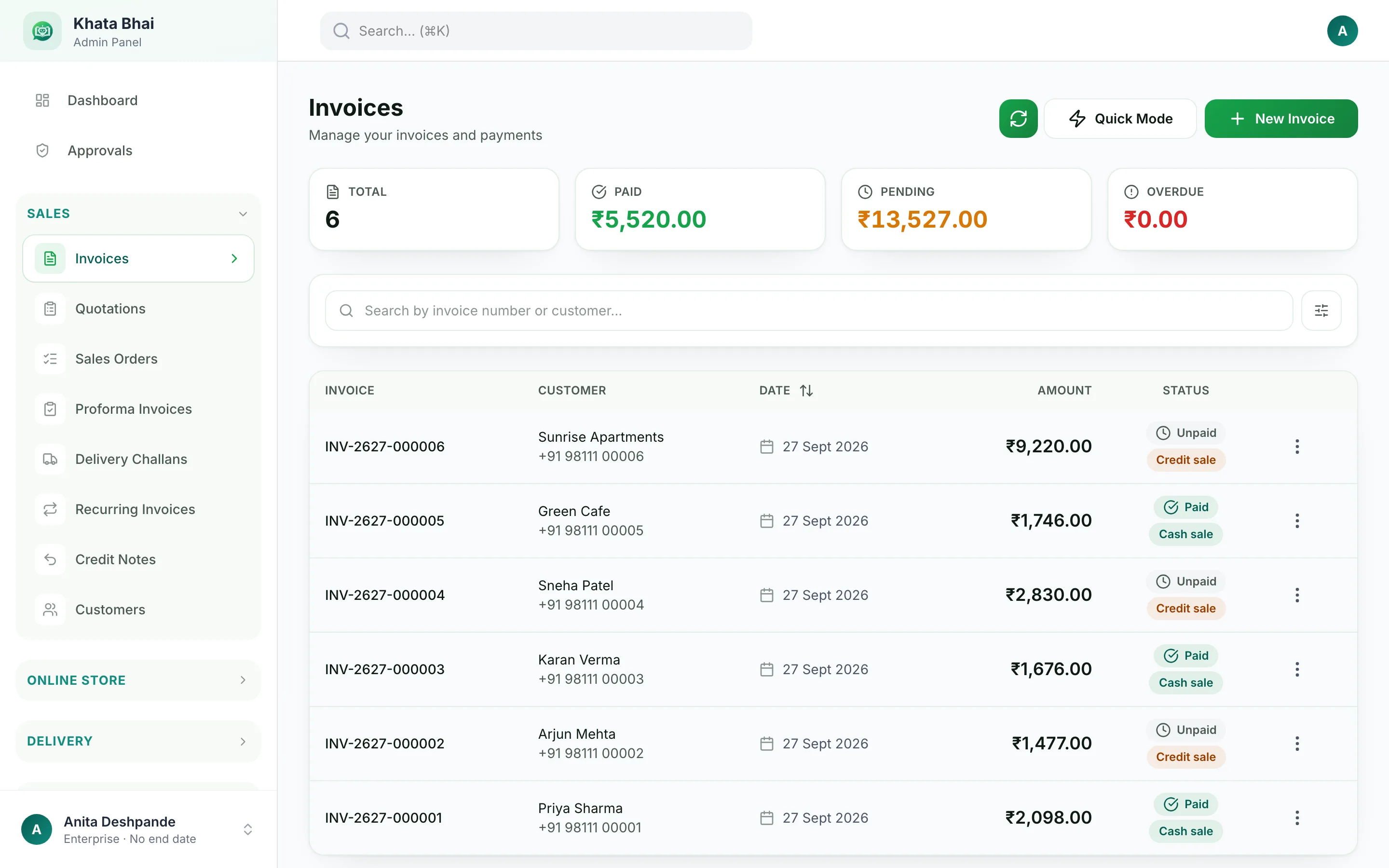The height and width of the screenshot is (868, 1389).
Task: Click the TOTAL summary card
Action: click(434, 209)
